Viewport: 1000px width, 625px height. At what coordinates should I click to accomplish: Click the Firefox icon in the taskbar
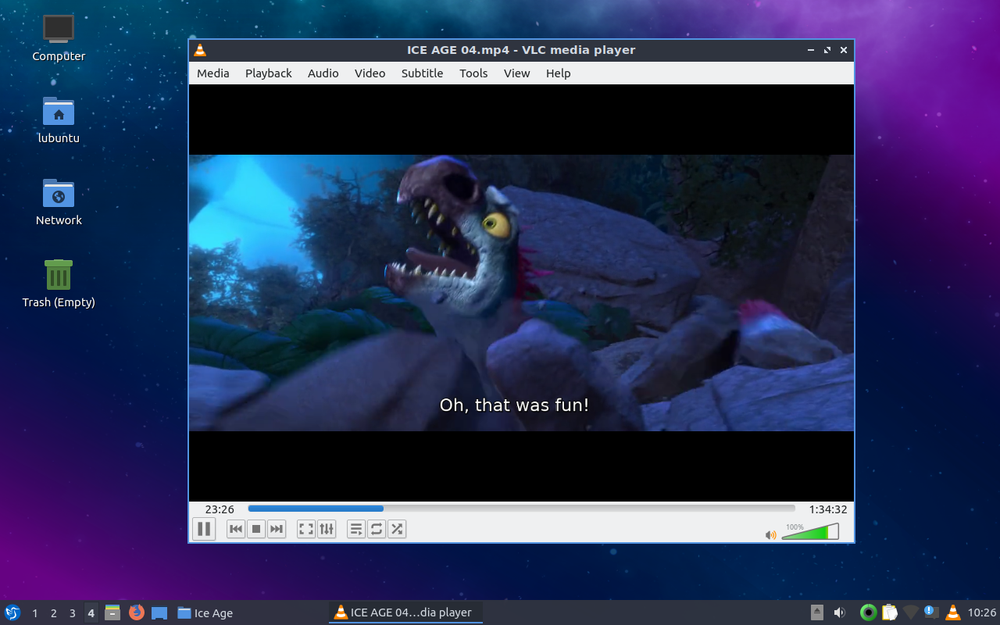click(x=136, y=612)
